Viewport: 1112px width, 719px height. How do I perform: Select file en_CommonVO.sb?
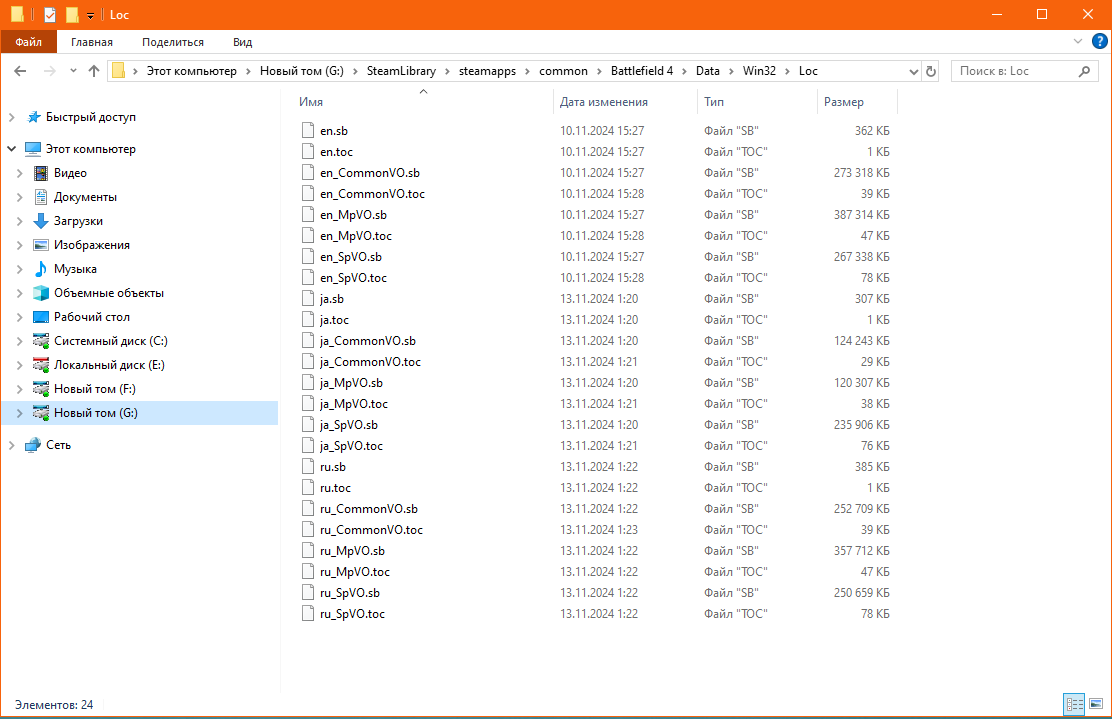click(x=369, y=172)
